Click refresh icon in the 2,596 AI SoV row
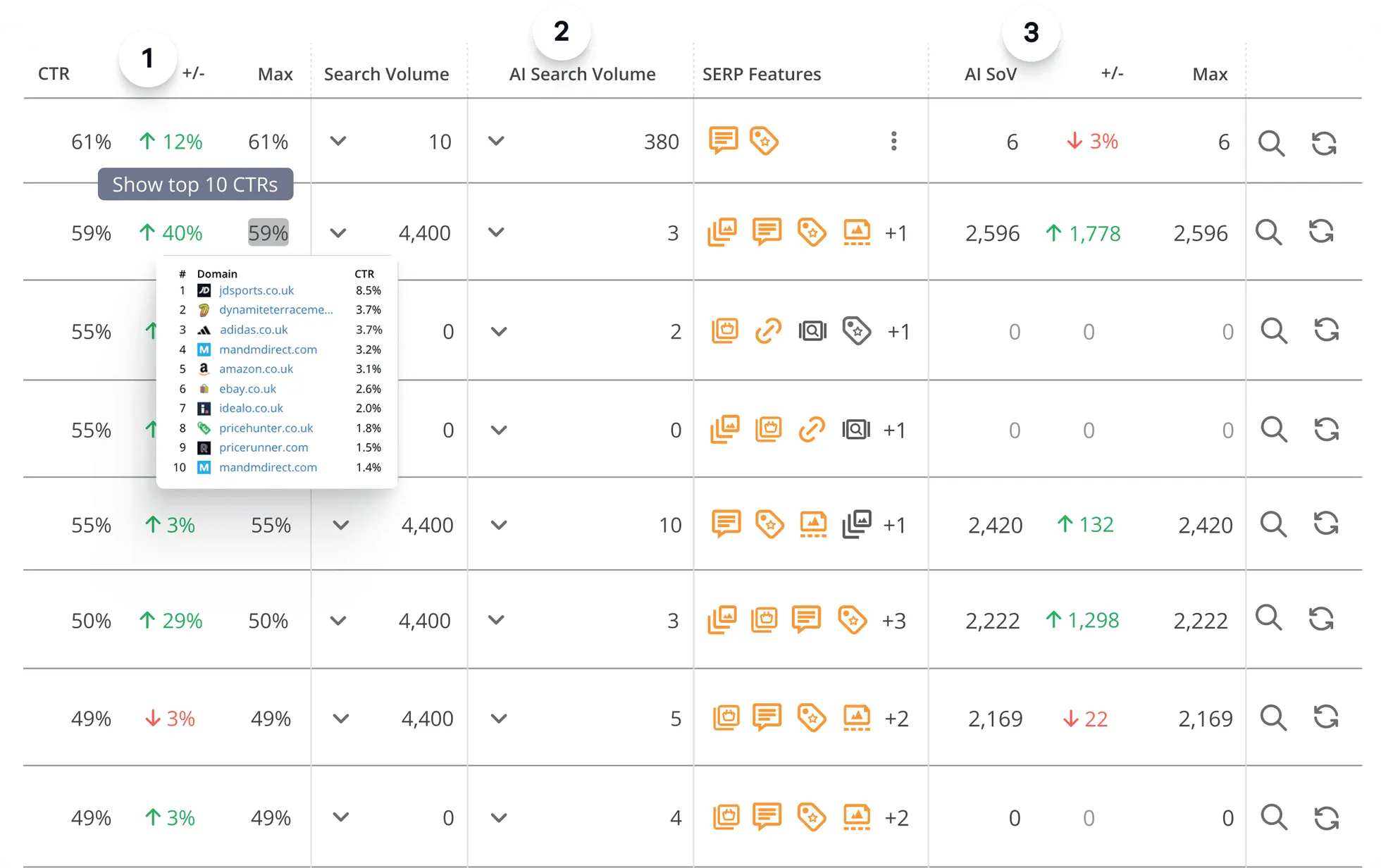This screenshot has height=868, width=1381. click(1321, 232)
